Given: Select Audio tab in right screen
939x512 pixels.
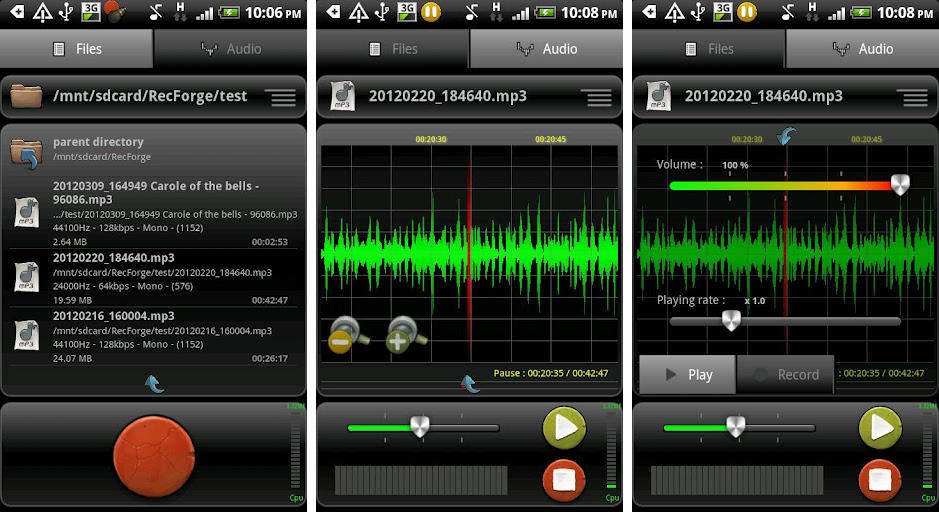Looking at the screenshot, I should coord(863,49).
